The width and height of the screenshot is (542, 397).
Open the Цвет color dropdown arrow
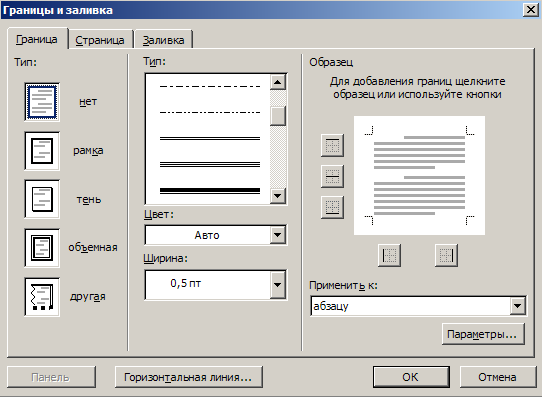pos(278,235)
